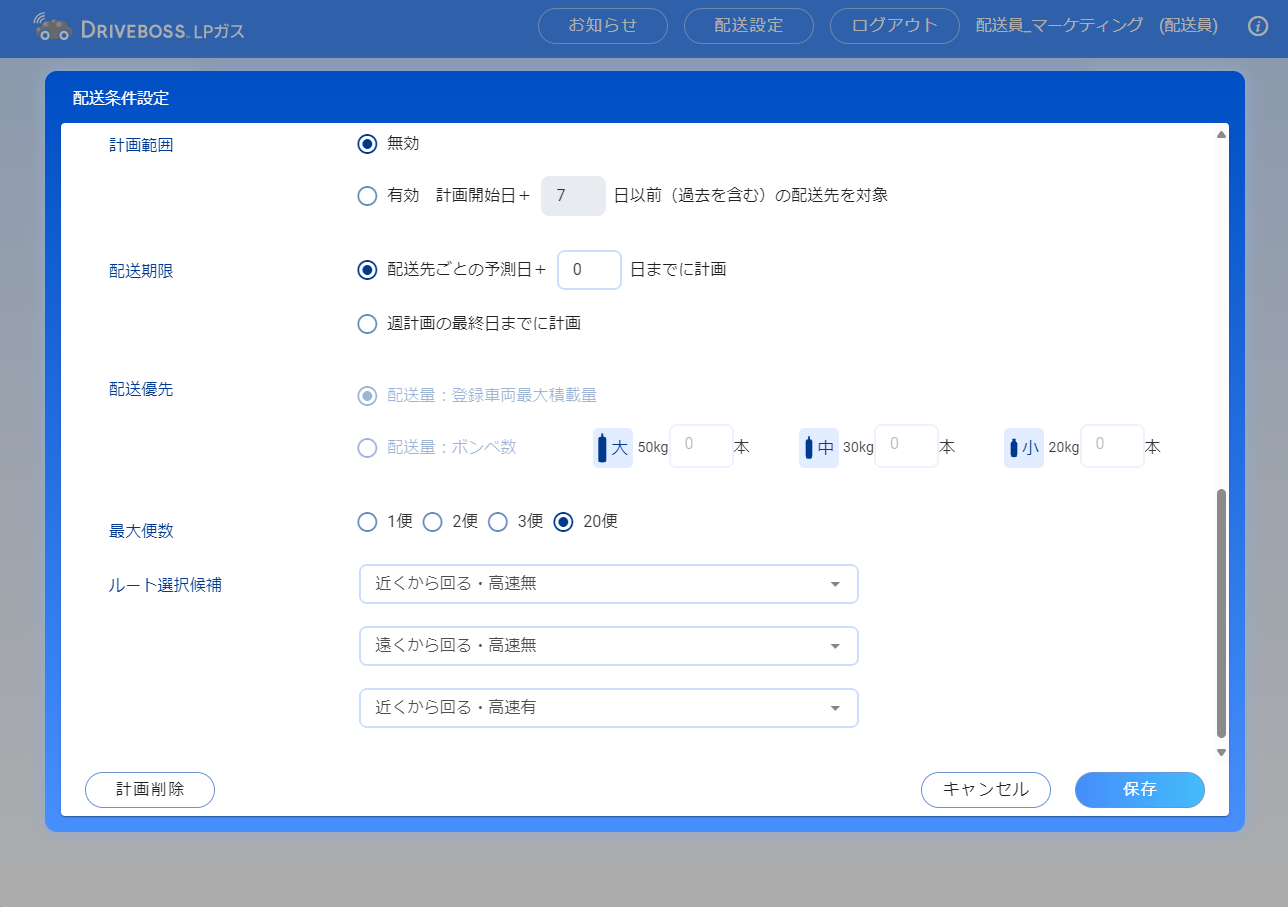1288x907 pixels.
Task: Click the 30kg cylinder count field
Action: click(906, 446)
